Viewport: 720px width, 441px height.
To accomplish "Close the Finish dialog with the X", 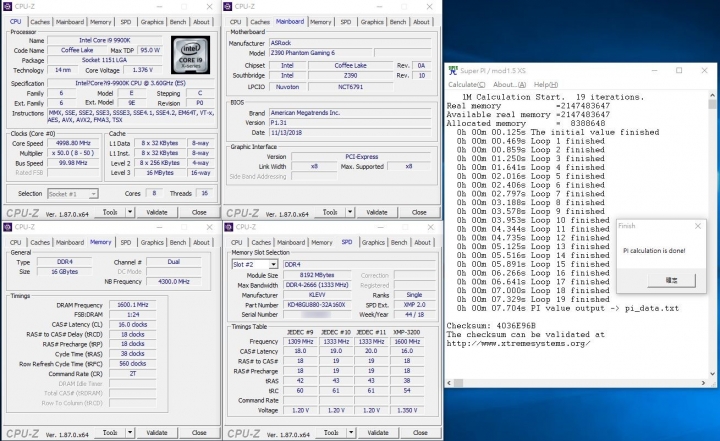I will point(698,226).
